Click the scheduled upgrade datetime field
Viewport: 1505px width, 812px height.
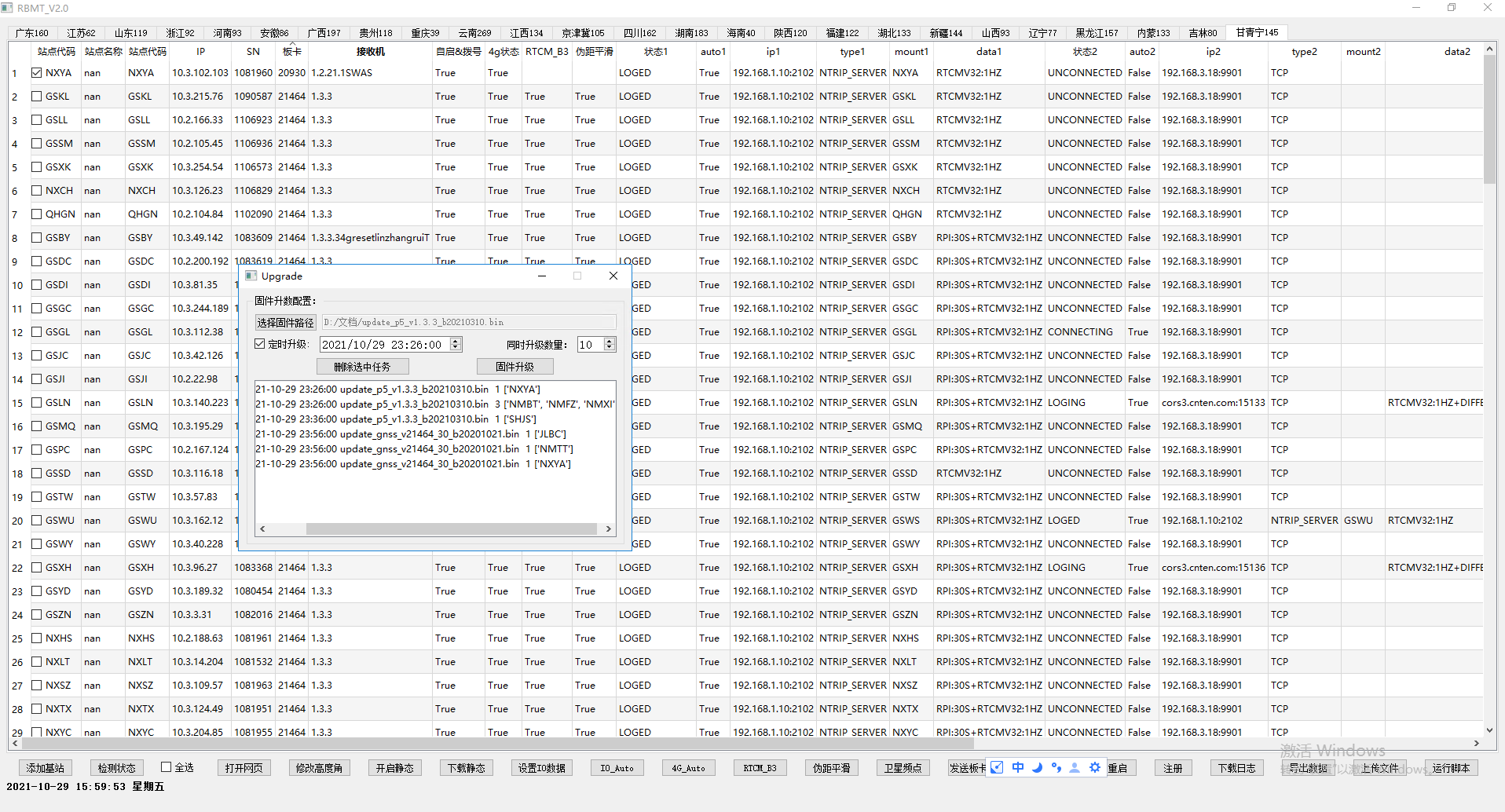[386, 344]
